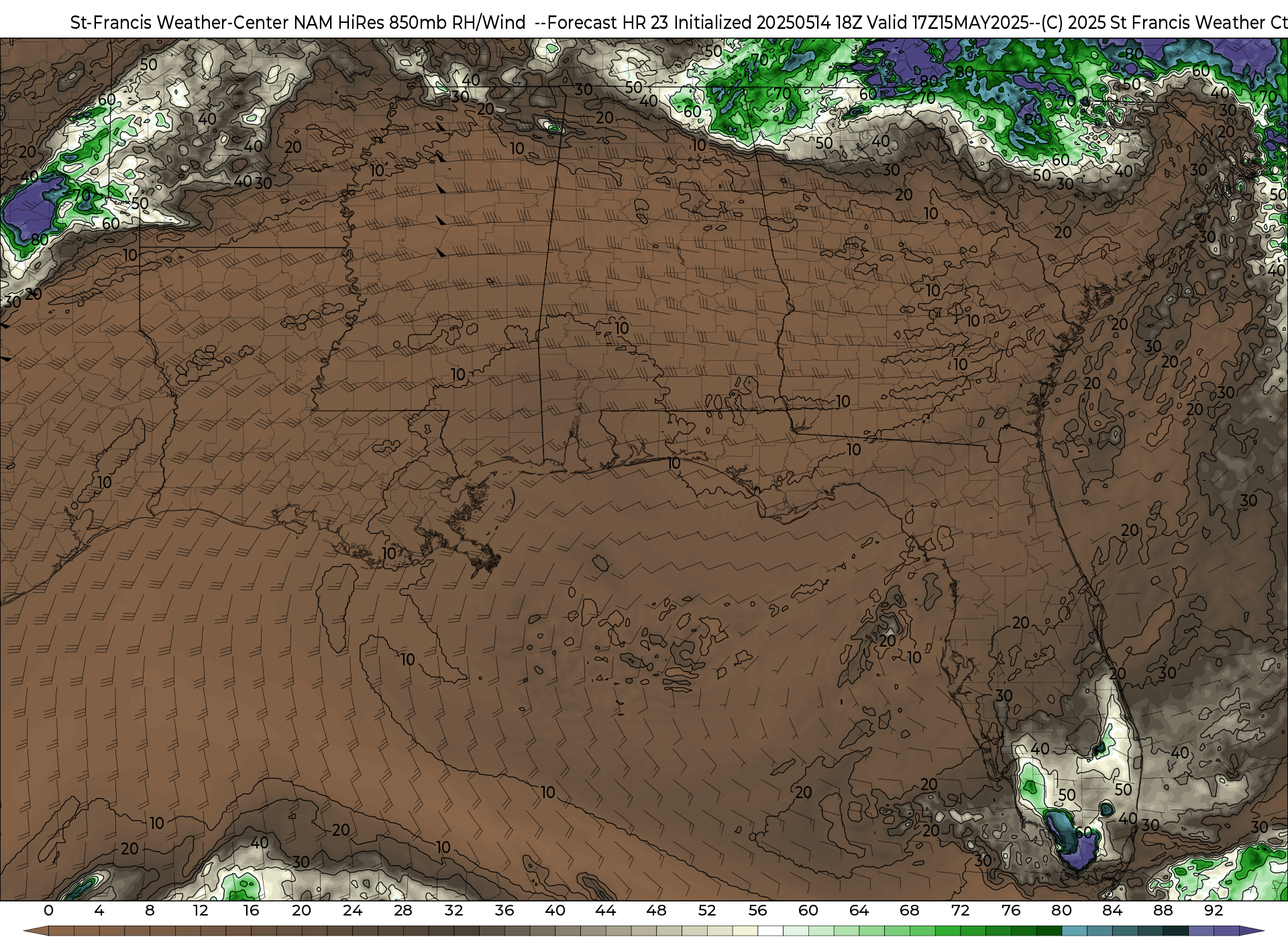Image resolution: width=1288 pixels, height=939 pixels.
Task: Click the color scale label "32"
Action: tap(453, 910)
